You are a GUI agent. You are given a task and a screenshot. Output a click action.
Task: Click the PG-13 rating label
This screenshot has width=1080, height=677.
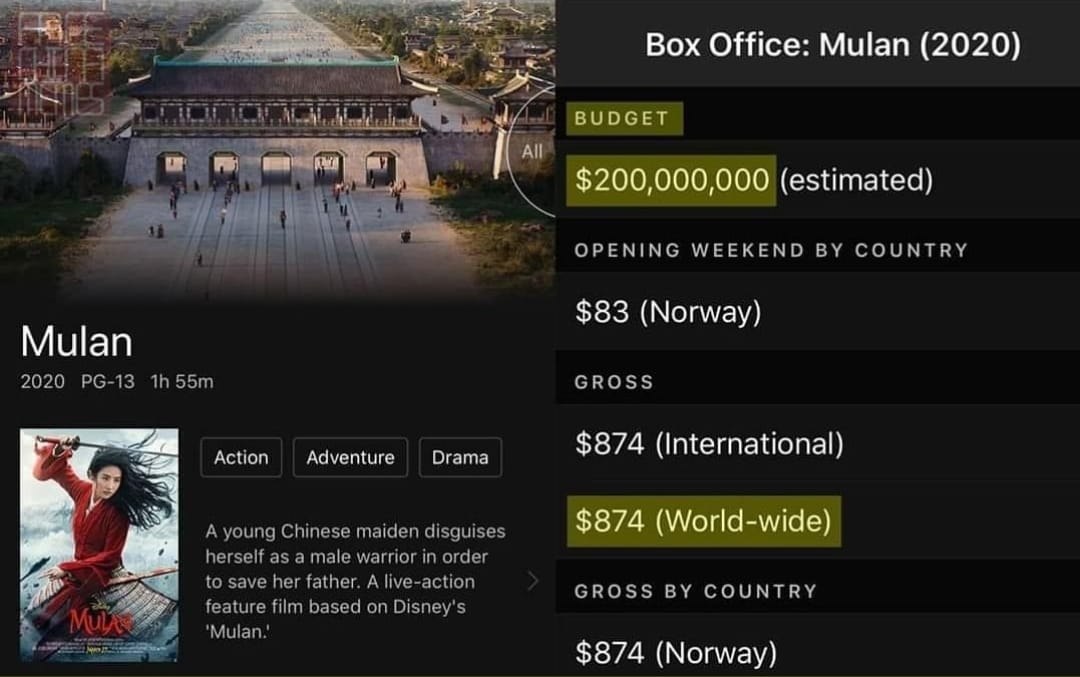click(x=107, y=382)
